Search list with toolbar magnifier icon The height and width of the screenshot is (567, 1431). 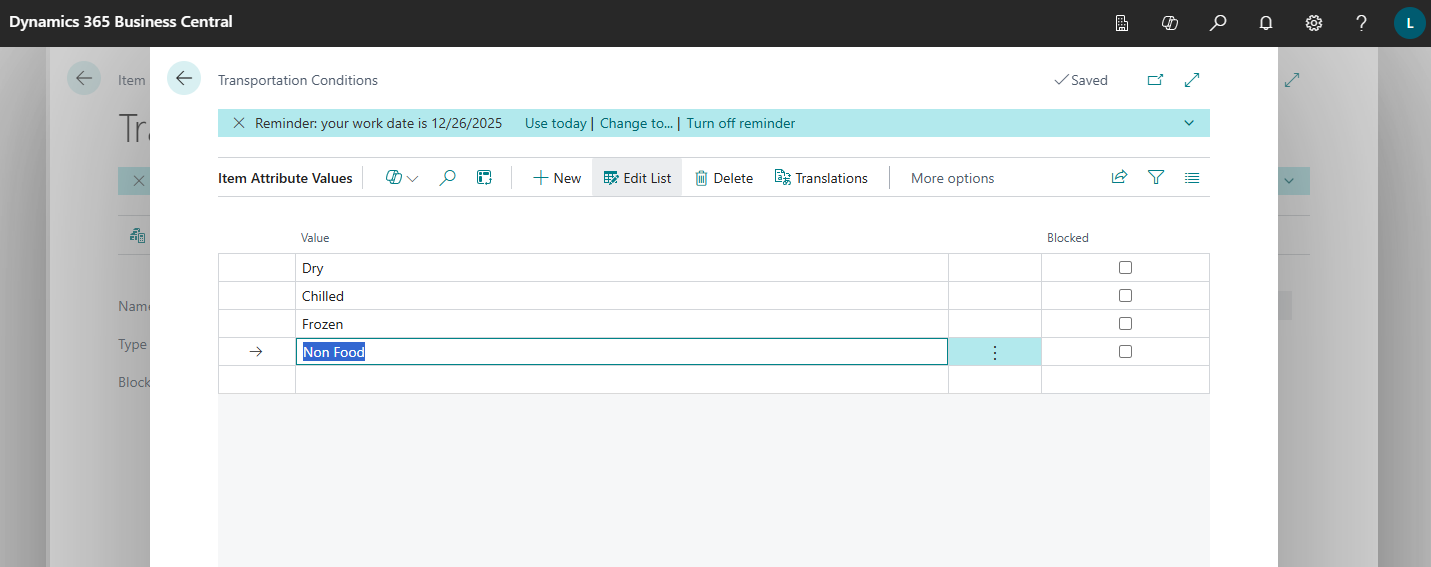click(x=448, y=178)
